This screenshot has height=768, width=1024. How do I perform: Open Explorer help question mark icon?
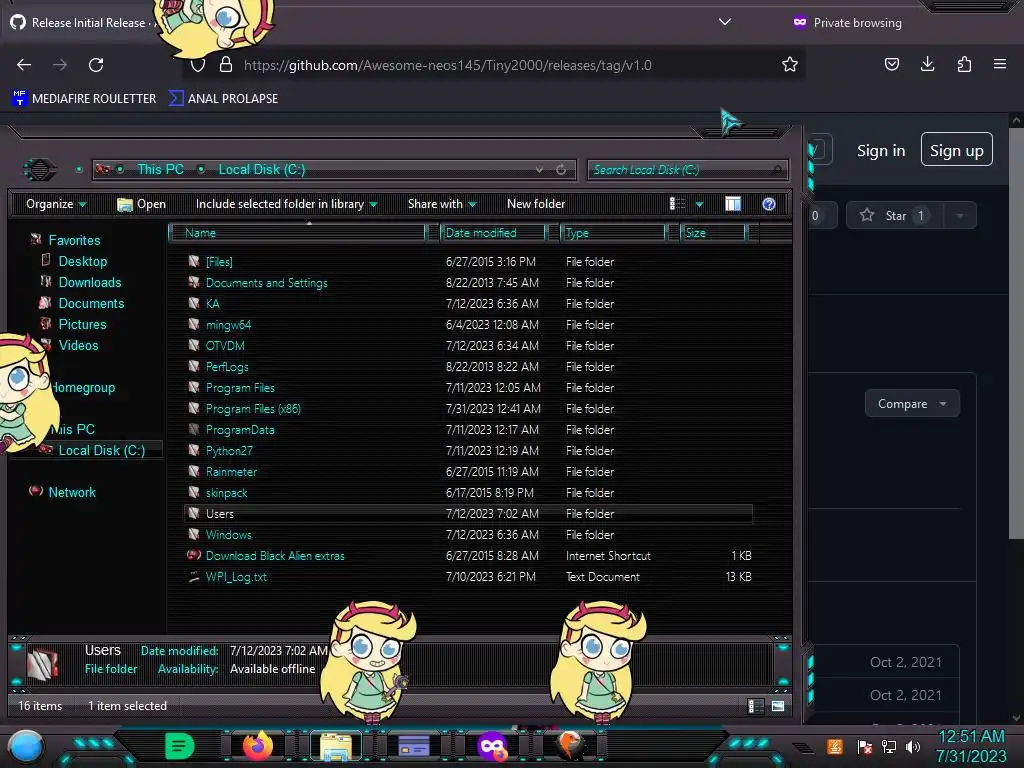769,204
